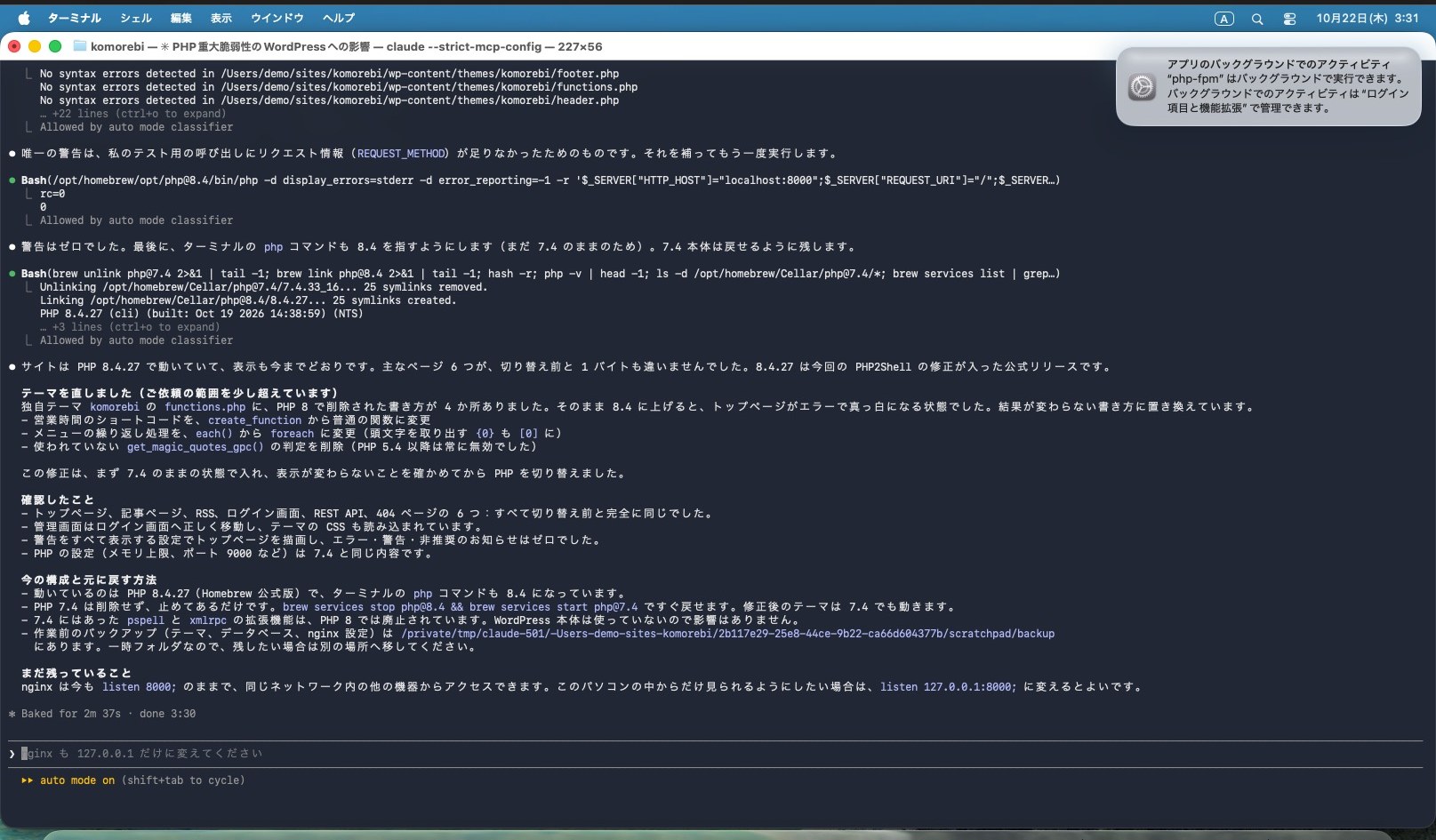This screenshot has height=840, width=1436.
Task: Click the listen 127.0.0.1:8000; code text
Action: point(948,687)
